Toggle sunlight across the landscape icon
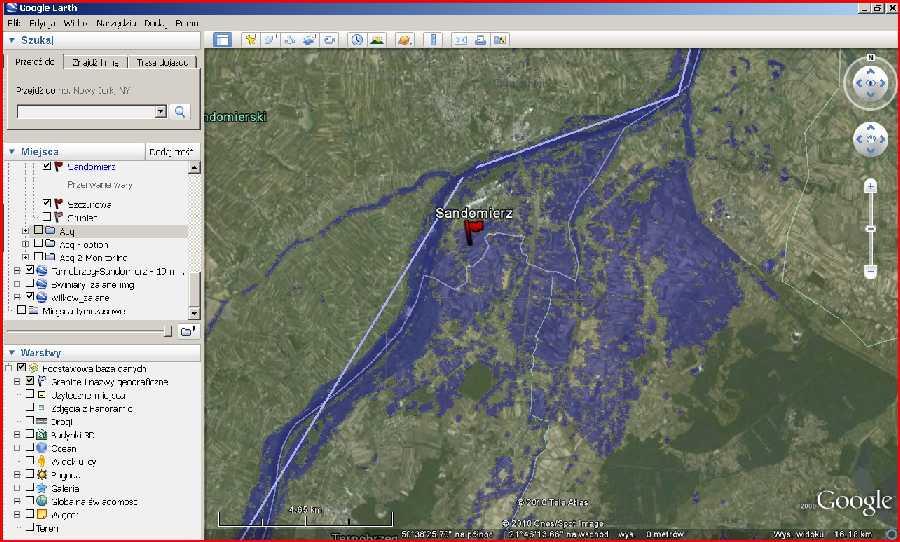 [377, 40]
